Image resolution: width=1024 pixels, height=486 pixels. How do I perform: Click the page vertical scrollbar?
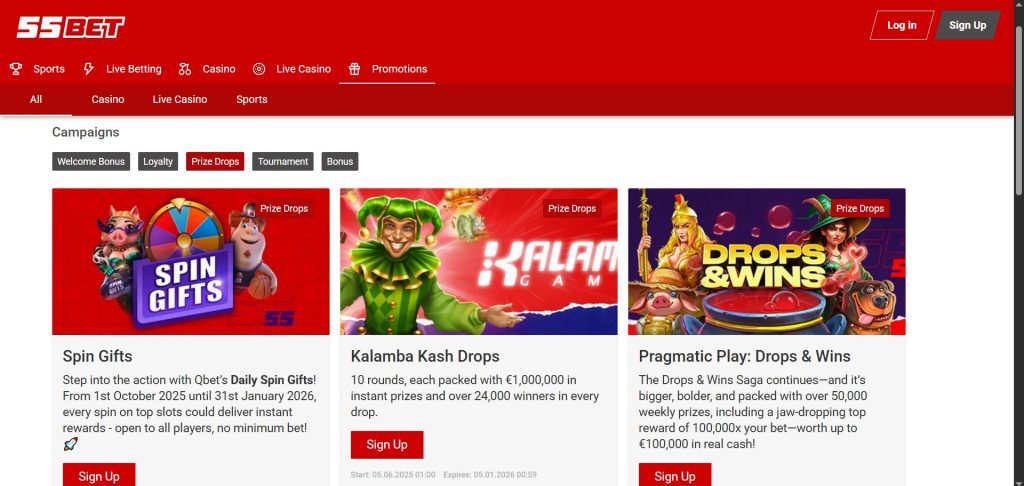[x=1019, y=243]
